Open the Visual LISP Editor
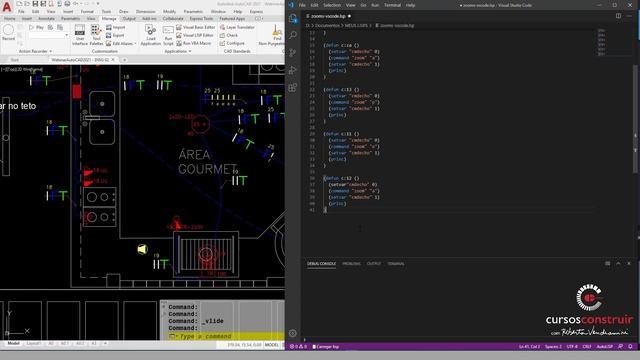Screen dimensions: 640x360 tap(195, 35)
